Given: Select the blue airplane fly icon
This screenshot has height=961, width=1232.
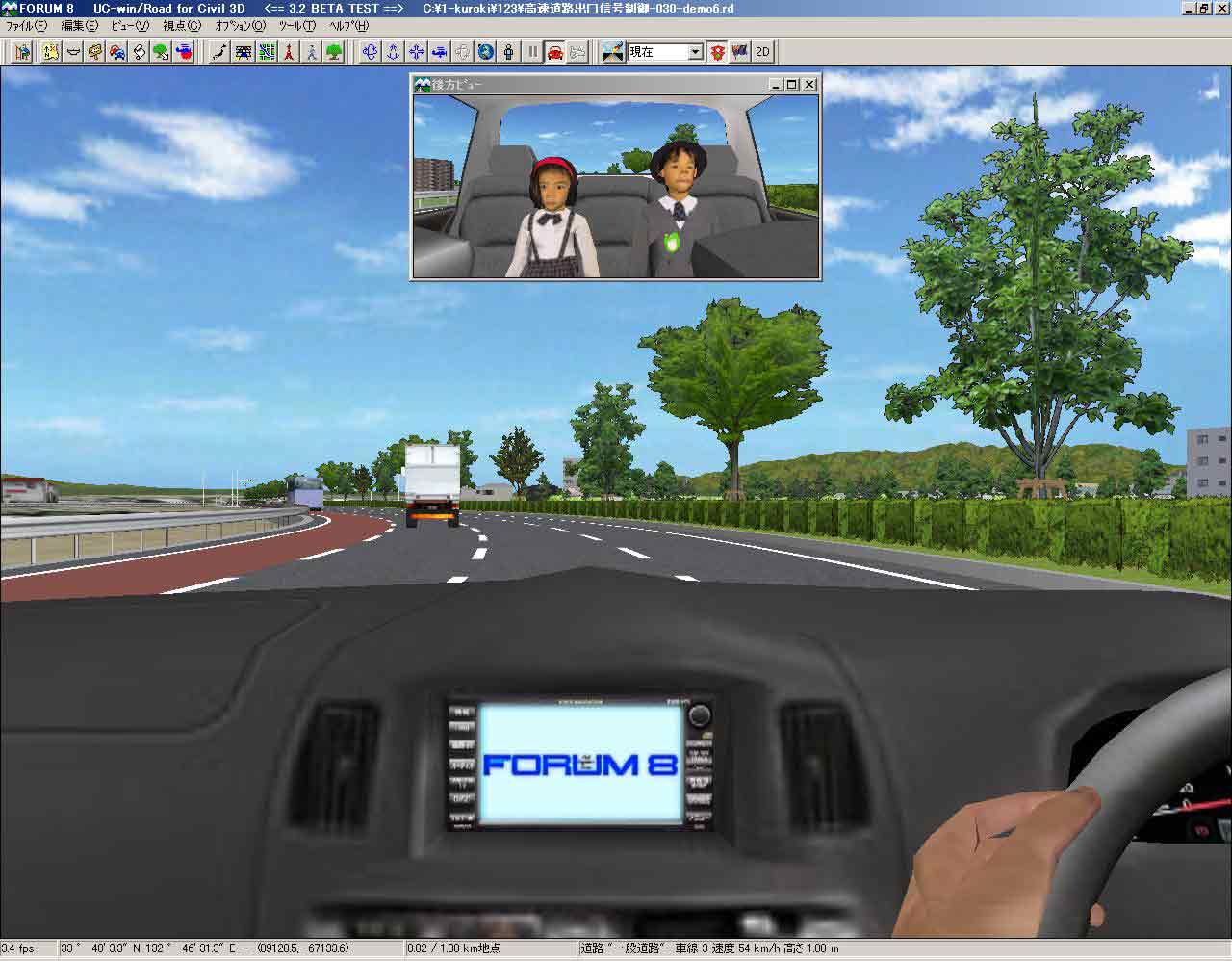Looking at the screenshot, I should (x=440, y=52).
